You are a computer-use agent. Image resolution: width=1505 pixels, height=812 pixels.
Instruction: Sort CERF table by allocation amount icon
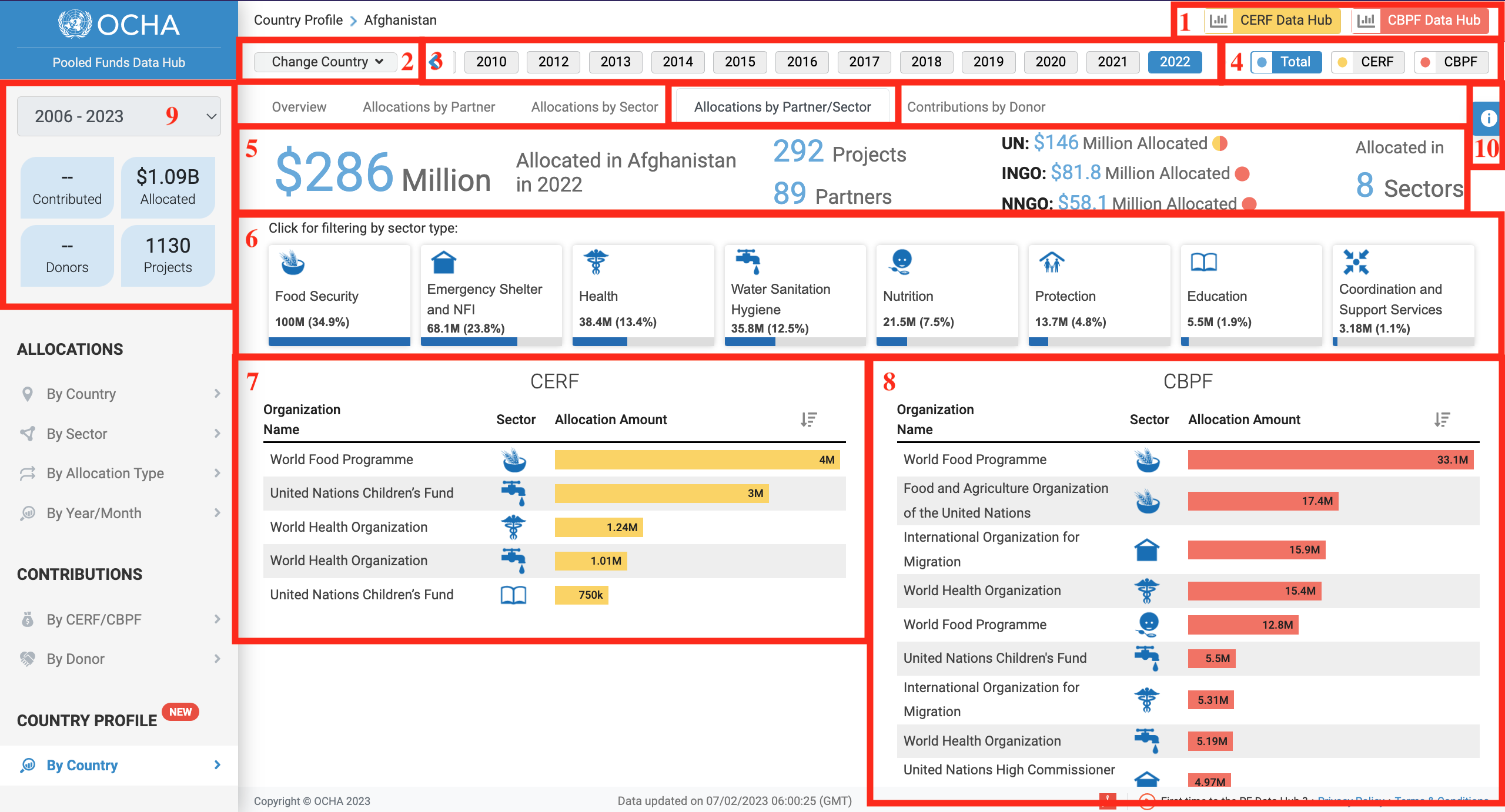(809, 420)
